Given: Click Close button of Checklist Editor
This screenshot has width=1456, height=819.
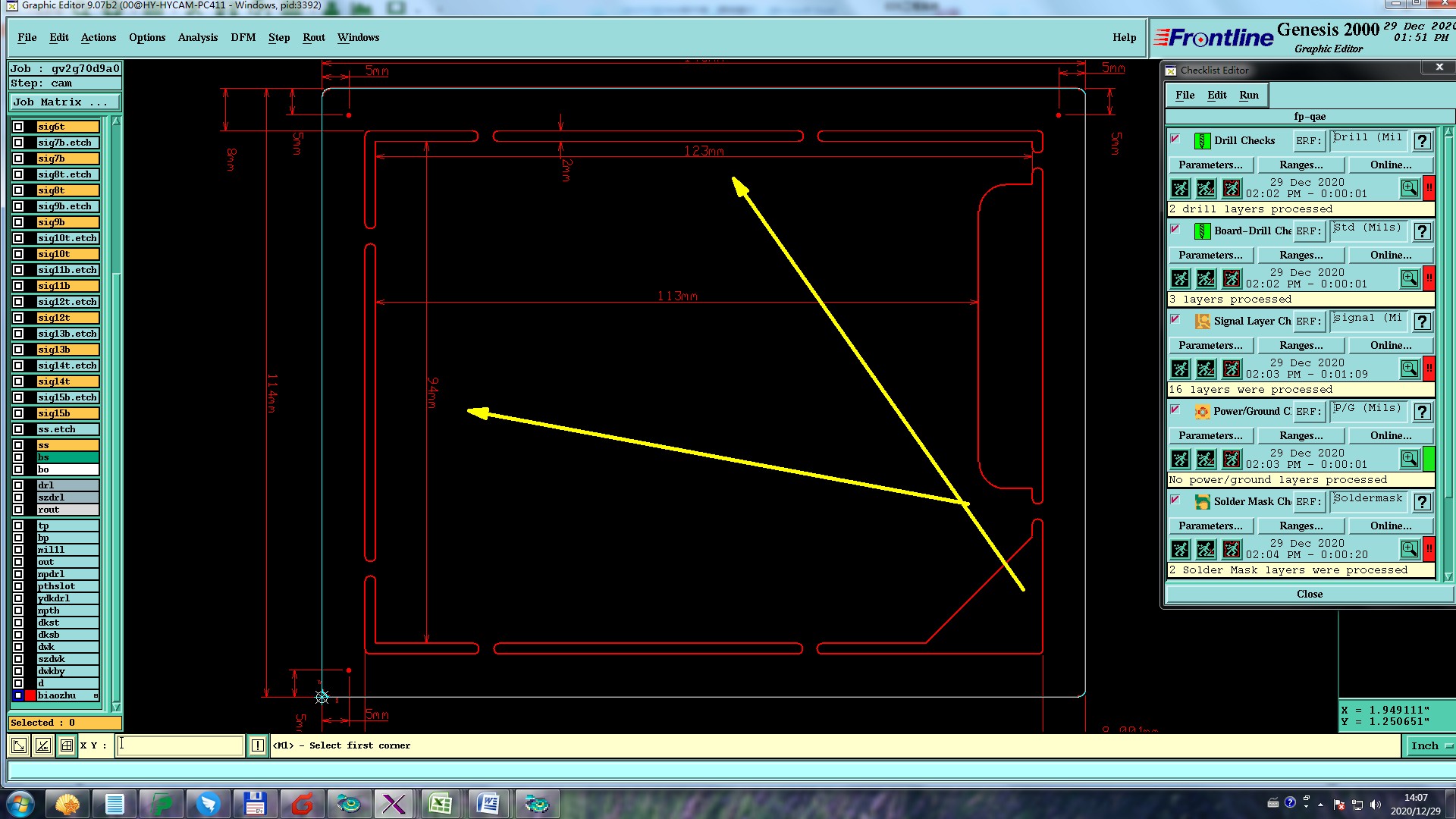Looking at the screenshot, I should [1309, 594].
